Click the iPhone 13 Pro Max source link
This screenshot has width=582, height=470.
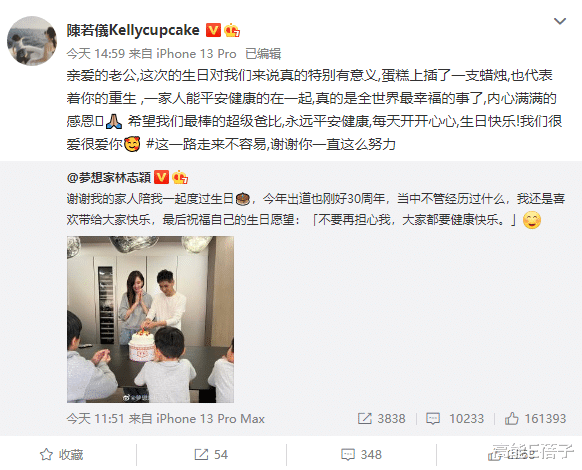[x=210, y=419]
